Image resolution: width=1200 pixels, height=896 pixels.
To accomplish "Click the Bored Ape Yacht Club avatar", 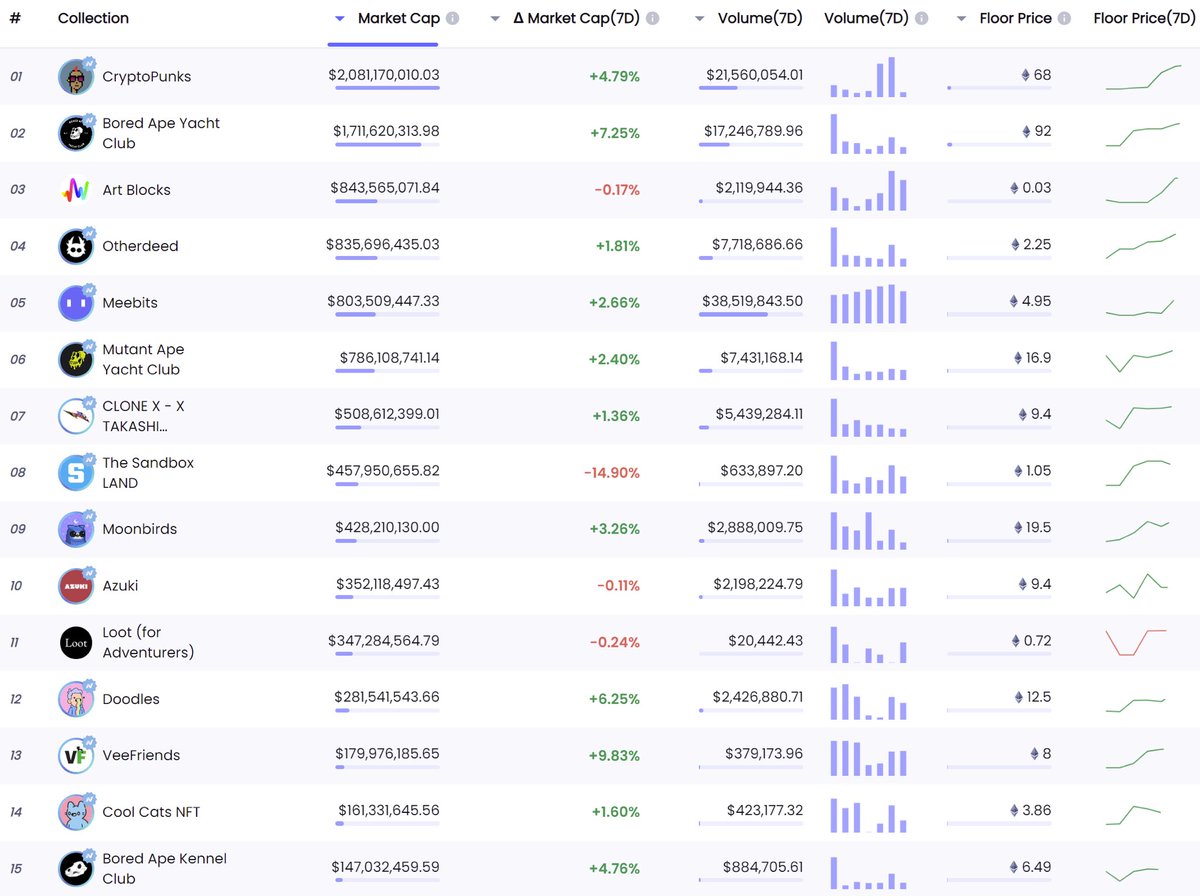I will [x=76, y=133].
